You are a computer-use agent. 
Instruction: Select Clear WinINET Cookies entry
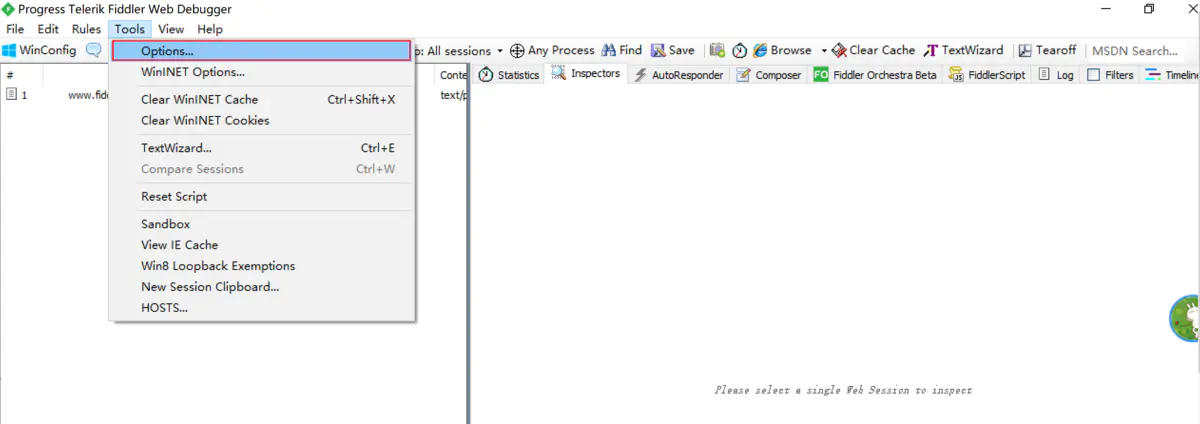pyautogui.click(x=261, y=120)
